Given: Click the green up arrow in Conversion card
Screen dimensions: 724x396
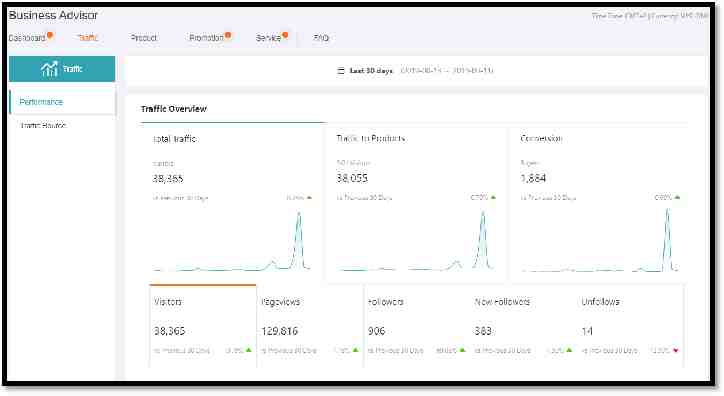Looking at the screenshot, I should [x=677, y=198].
